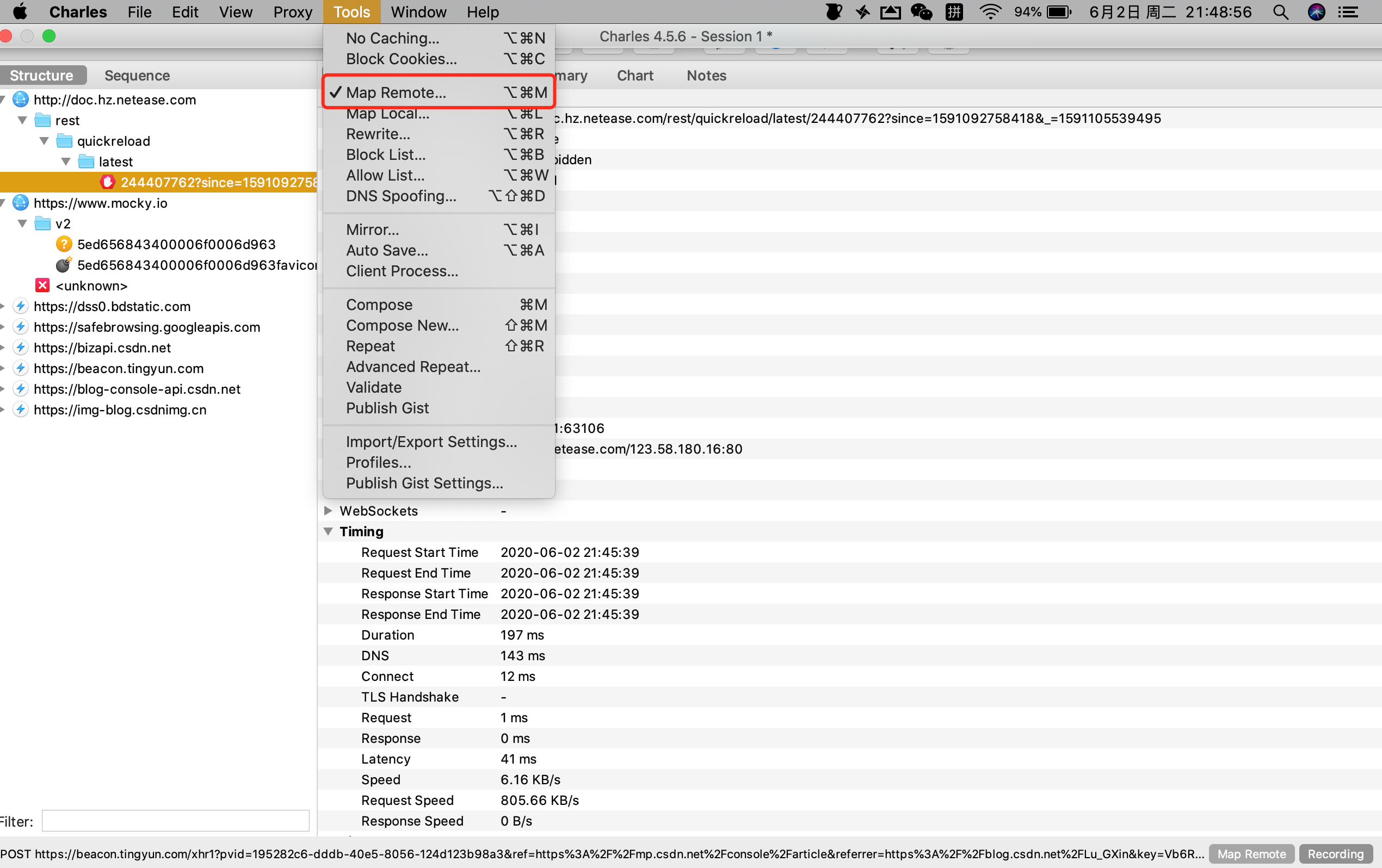Image resolution: width=1382 pixels, height=868 pixels.
Task: Click the question mark icon for 5ed656843400006f0006d963
Action: coord(64,244)
